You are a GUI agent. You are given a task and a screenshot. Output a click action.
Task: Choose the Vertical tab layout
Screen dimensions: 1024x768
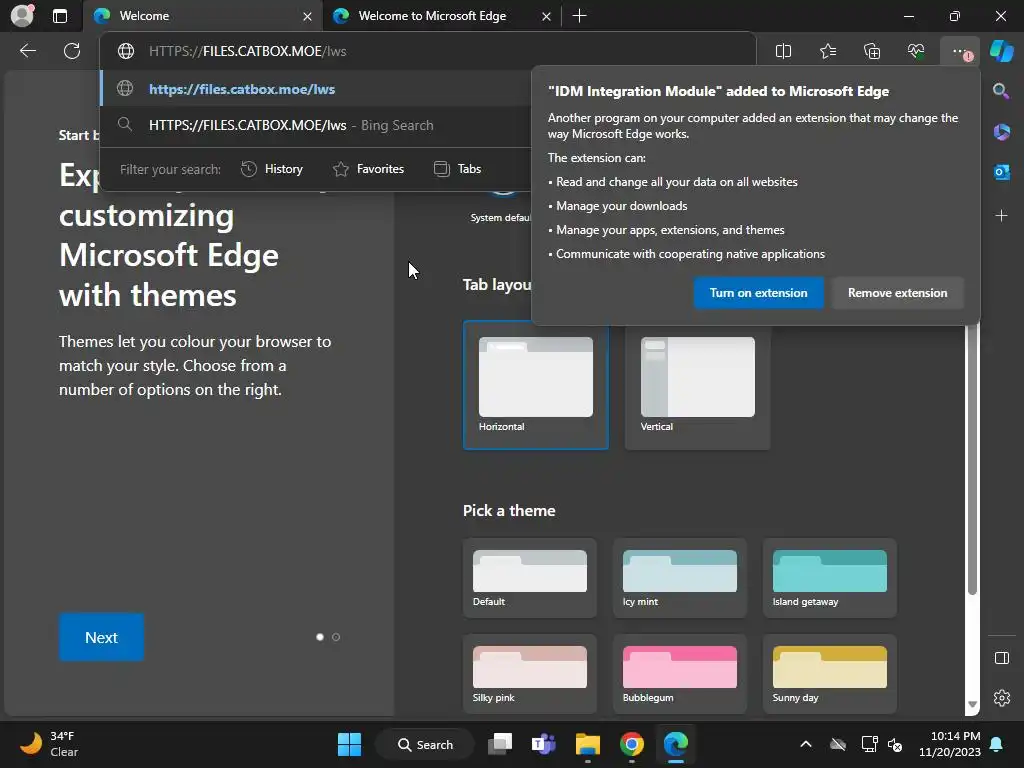(x=697, y=385)
